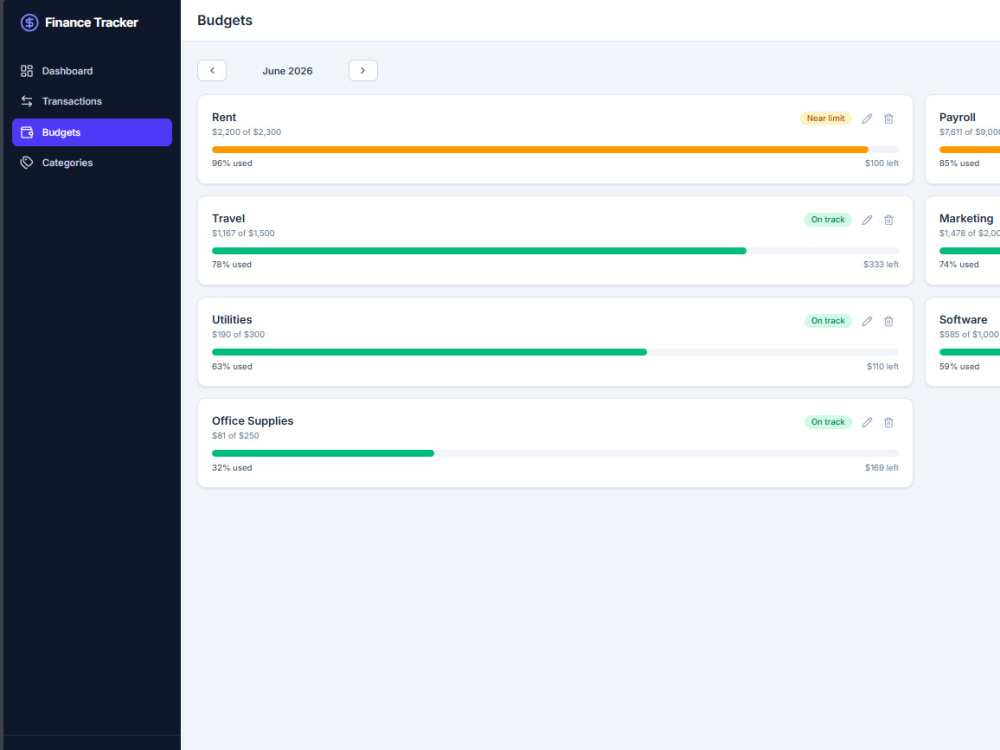Click the $110 left label
The height and width of the screenshot is (750, 1000).
point(883,367)
